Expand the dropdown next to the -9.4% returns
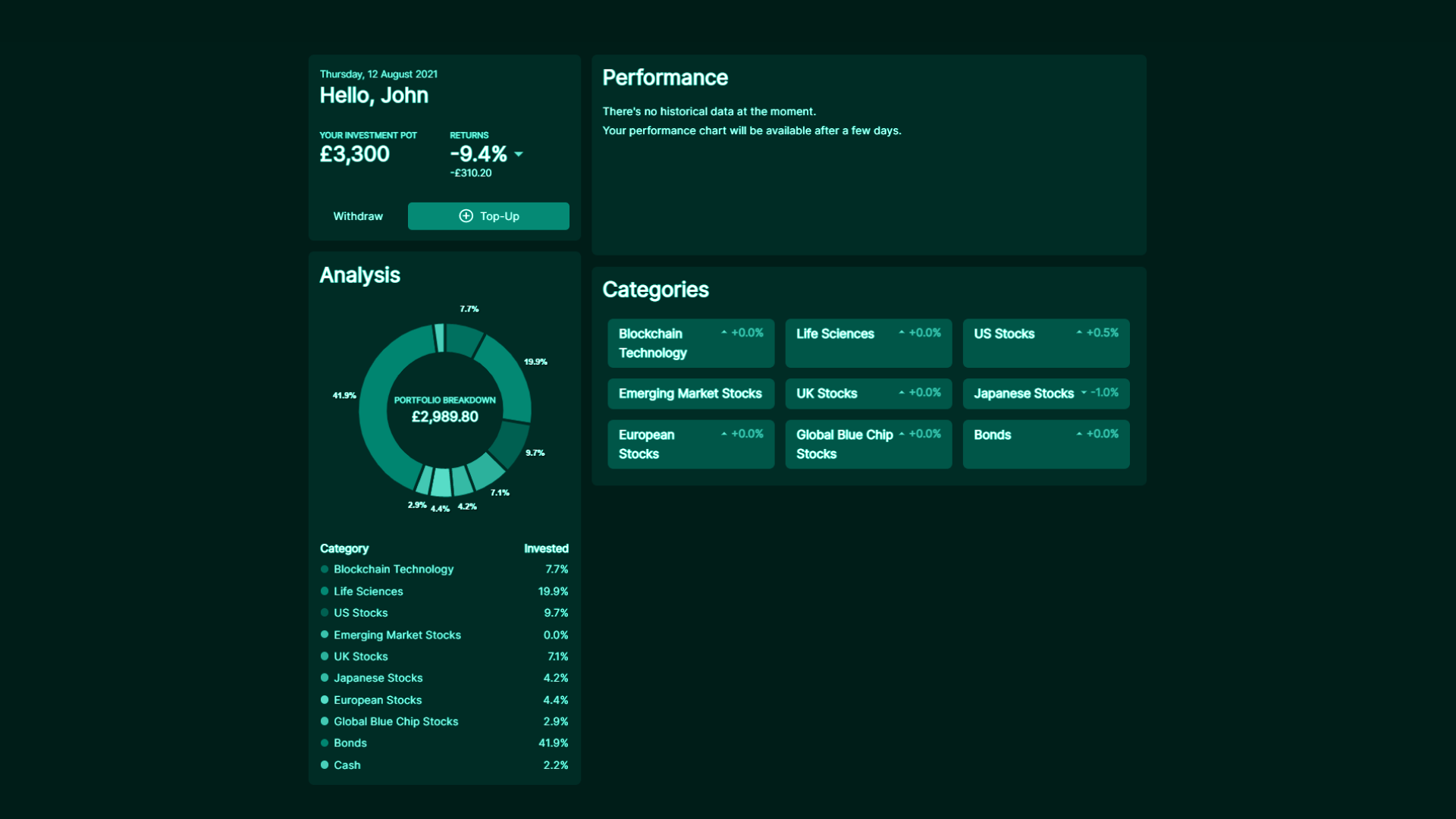This screenshot has height=819, width=1456. (x=519, y=154)
